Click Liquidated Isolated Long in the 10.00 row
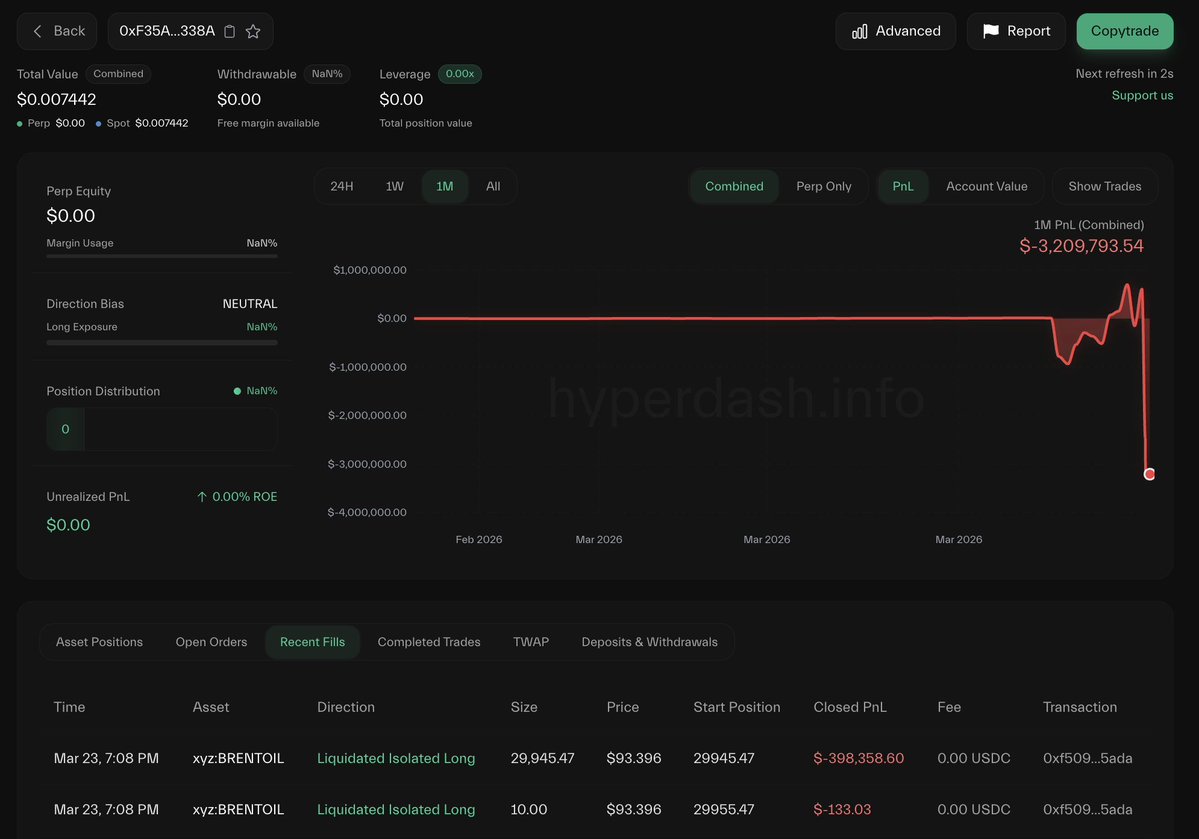This screenshot has width=1199, height=839. coord(396,810)
